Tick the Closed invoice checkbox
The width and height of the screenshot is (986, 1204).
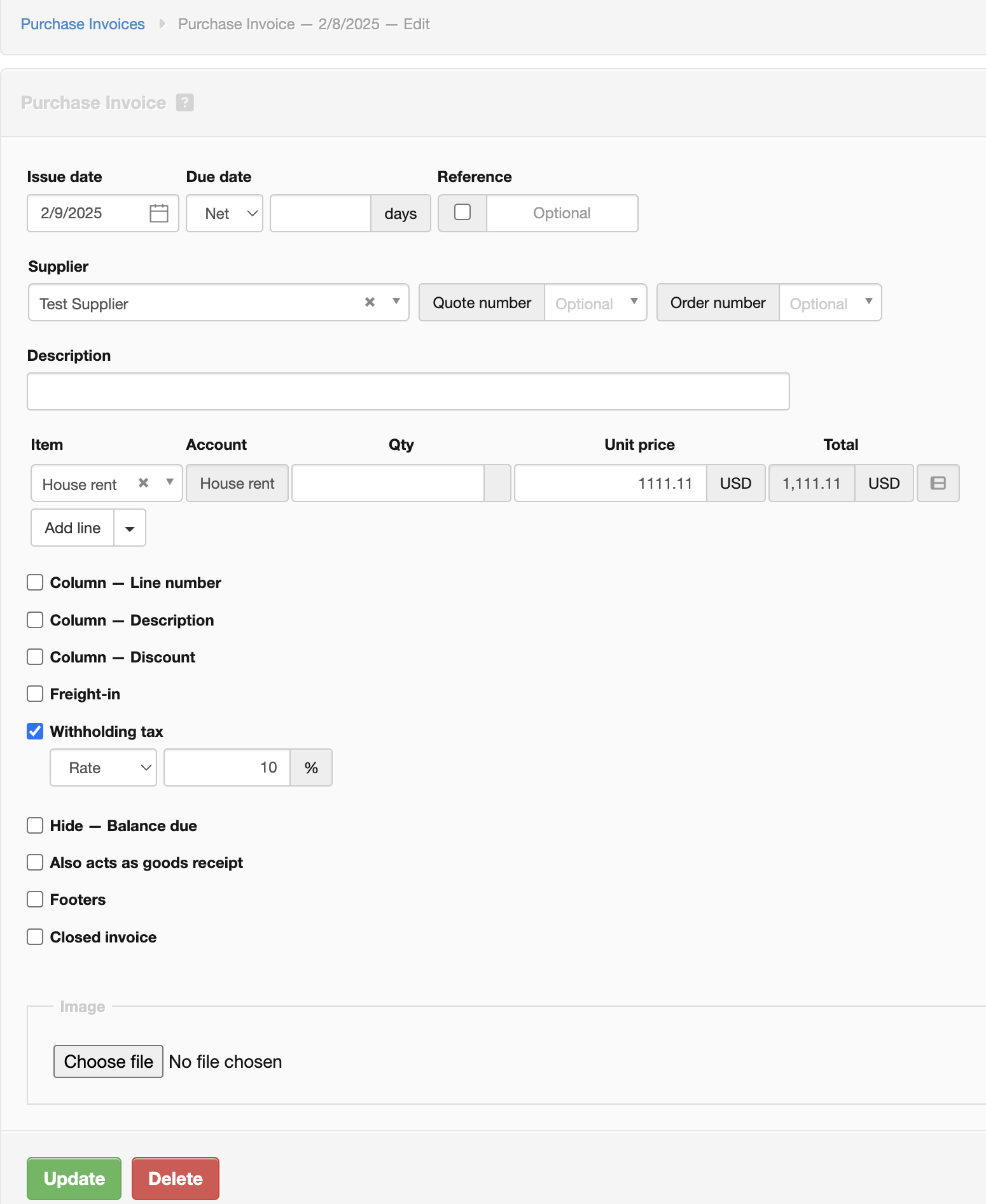tap(36, 937)
